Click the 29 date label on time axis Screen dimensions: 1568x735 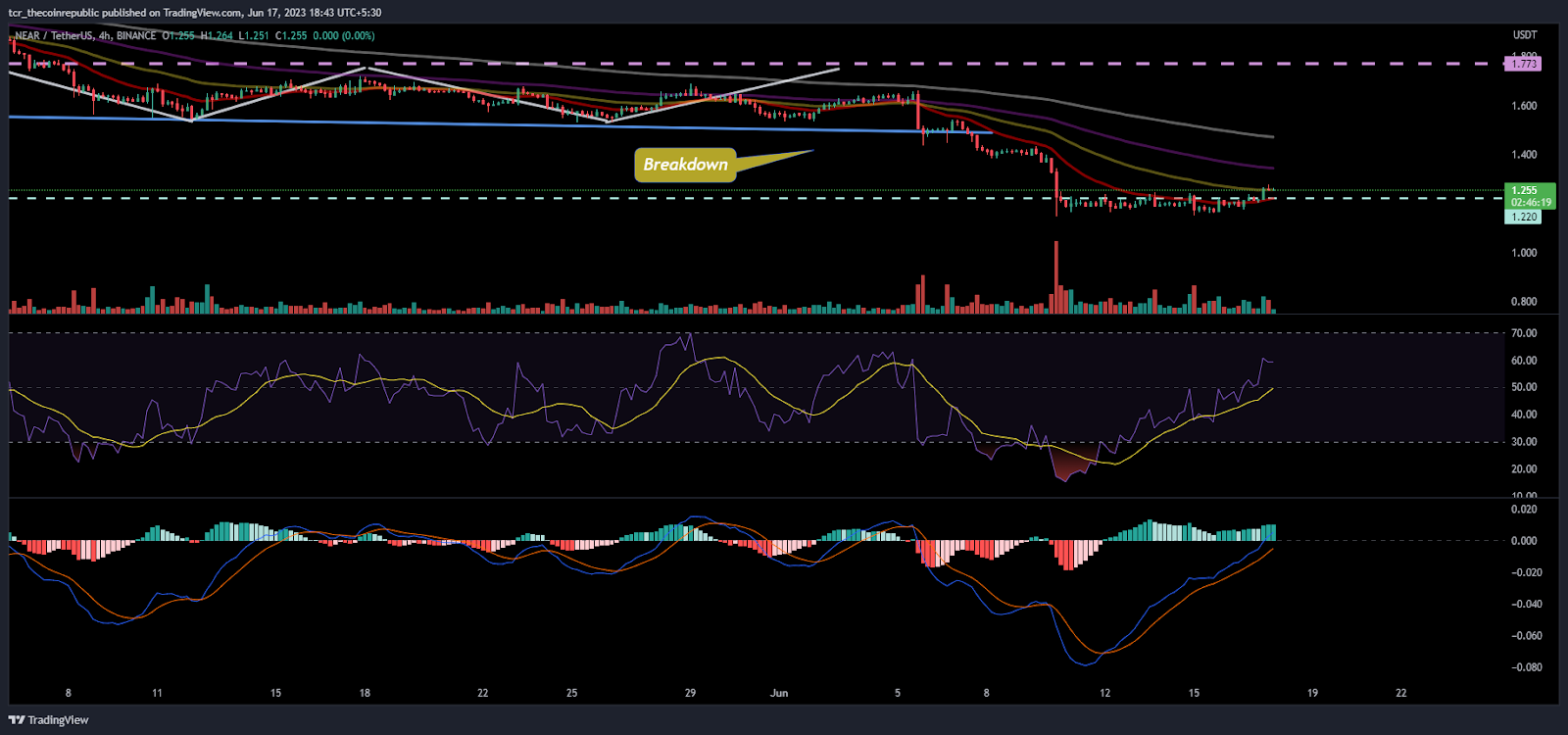pos(690,693)
